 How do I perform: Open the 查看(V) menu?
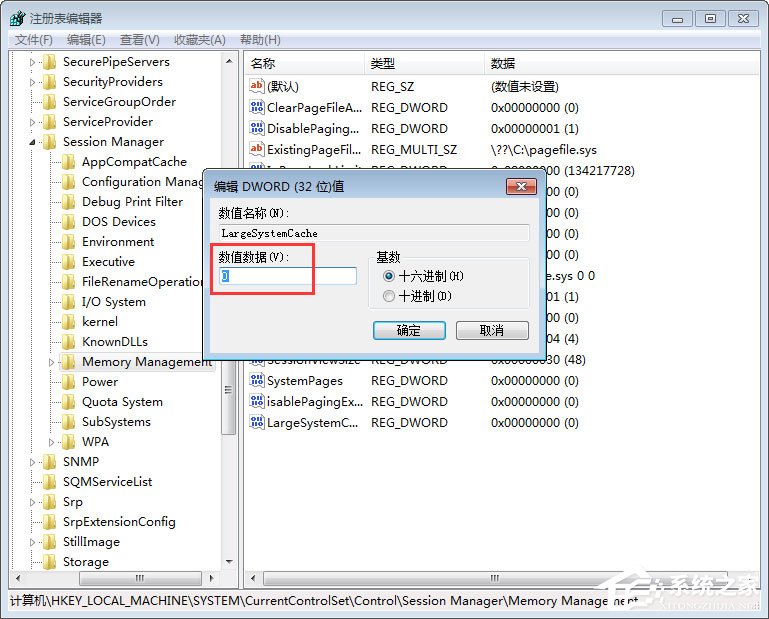pyautogui.click(x=140, y=40)
